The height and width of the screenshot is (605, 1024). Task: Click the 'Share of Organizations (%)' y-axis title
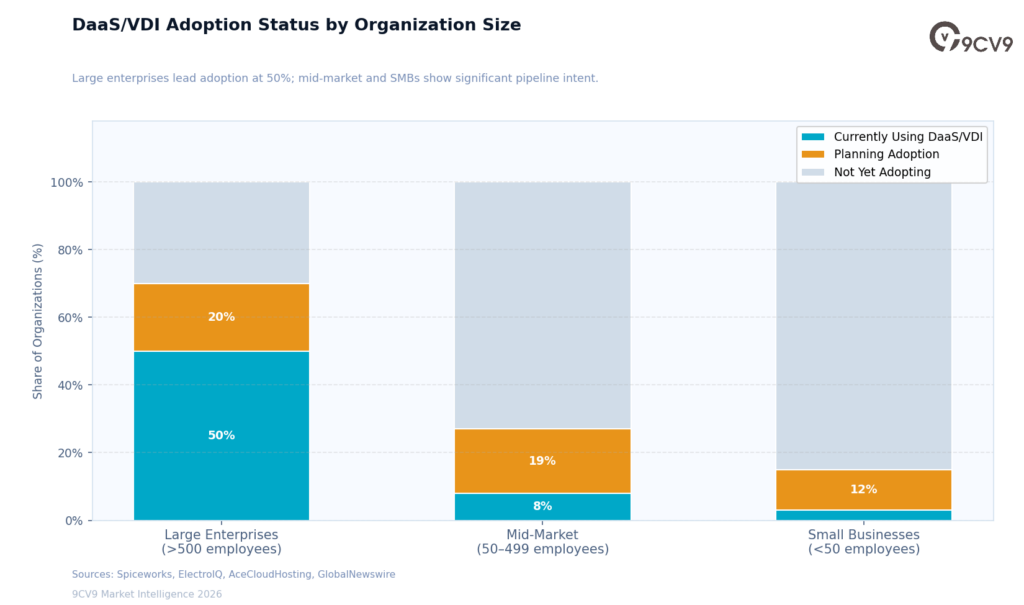click(38, 321)
